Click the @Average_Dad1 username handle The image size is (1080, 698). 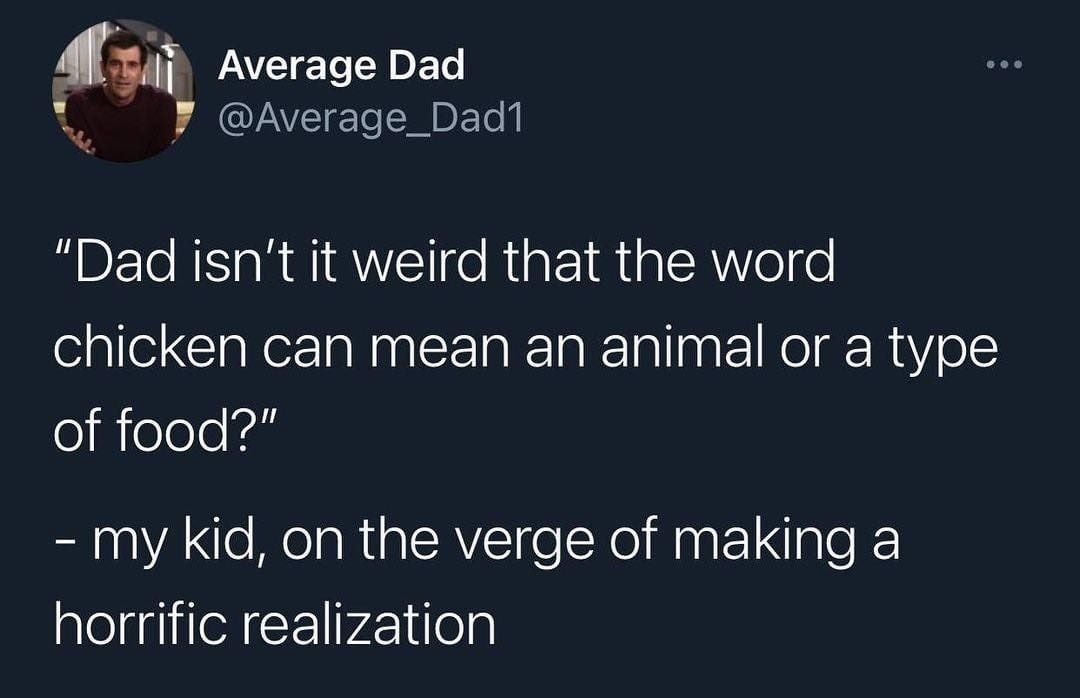pyautogui.click(x=370, y=119)
